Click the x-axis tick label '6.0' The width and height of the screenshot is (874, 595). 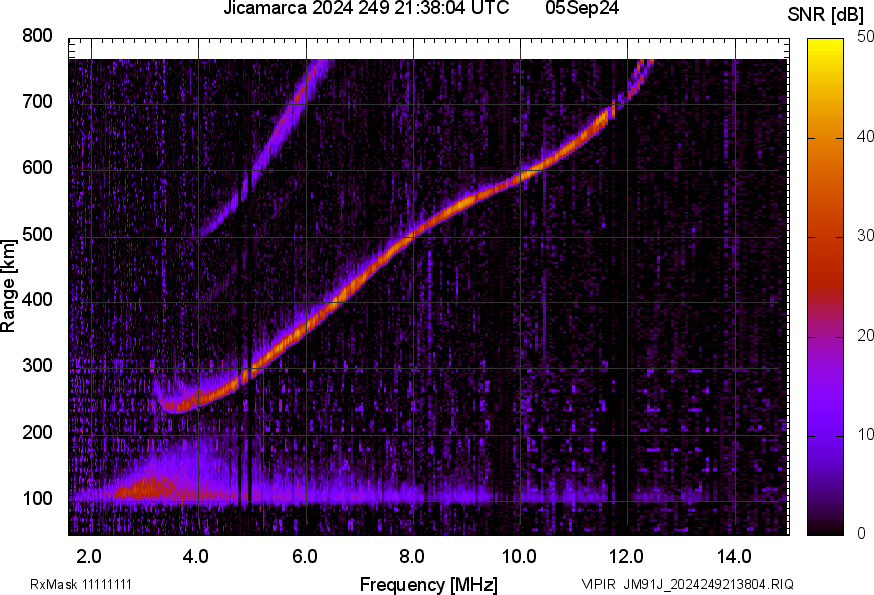point(304,557)
